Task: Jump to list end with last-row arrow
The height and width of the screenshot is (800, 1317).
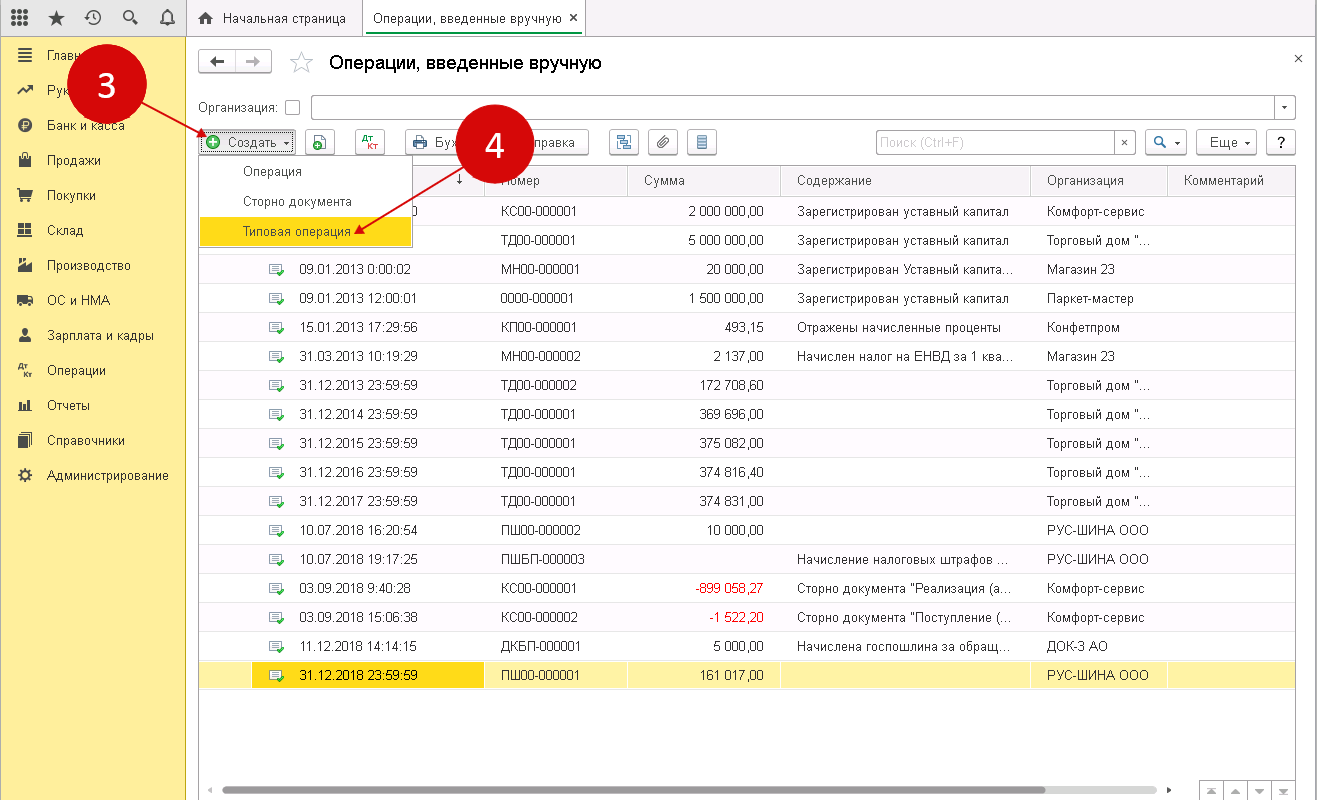Action: [x=1283, y=790]
